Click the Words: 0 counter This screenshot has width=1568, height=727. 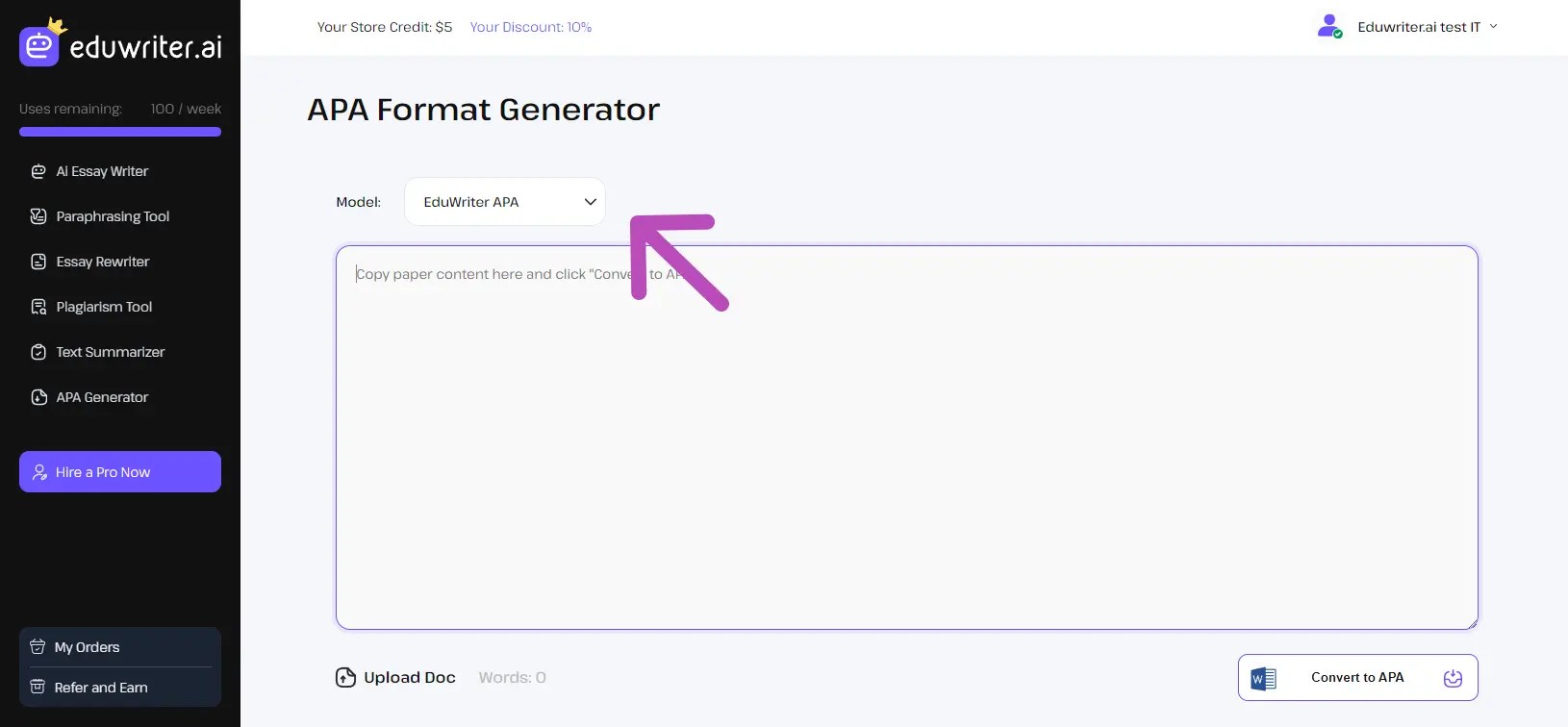513,677
